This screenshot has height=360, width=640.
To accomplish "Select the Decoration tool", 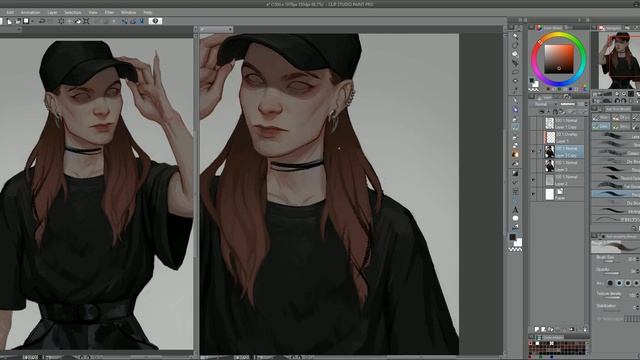I will pos(516,136).
